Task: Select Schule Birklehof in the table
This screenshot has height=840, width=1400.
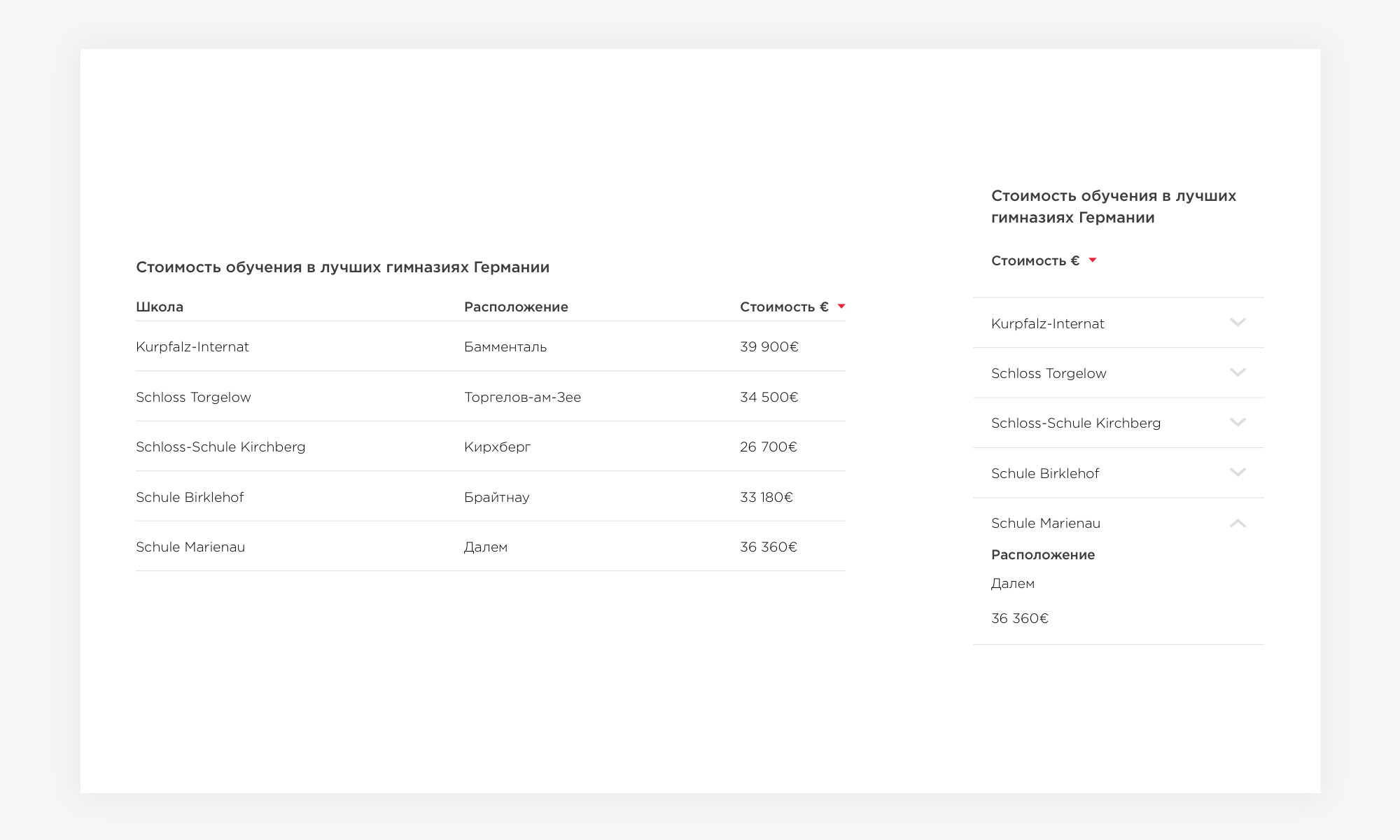Action: (190, 497)
